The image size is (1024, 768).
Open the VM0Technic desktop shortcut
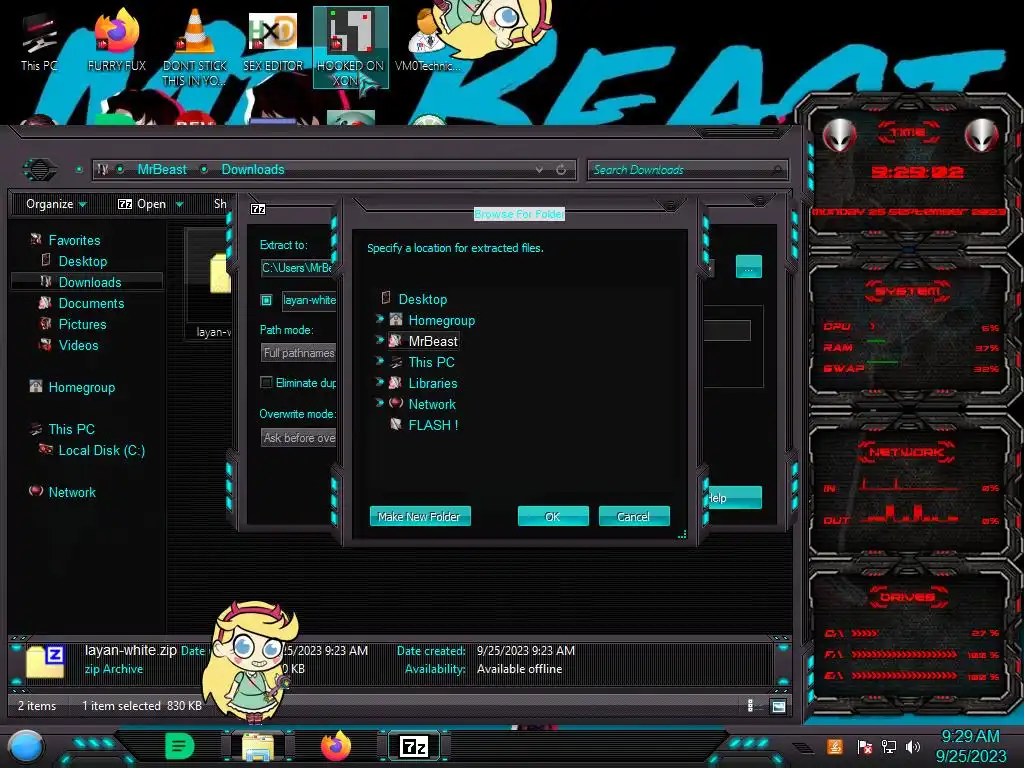click(x=428, y=42)
